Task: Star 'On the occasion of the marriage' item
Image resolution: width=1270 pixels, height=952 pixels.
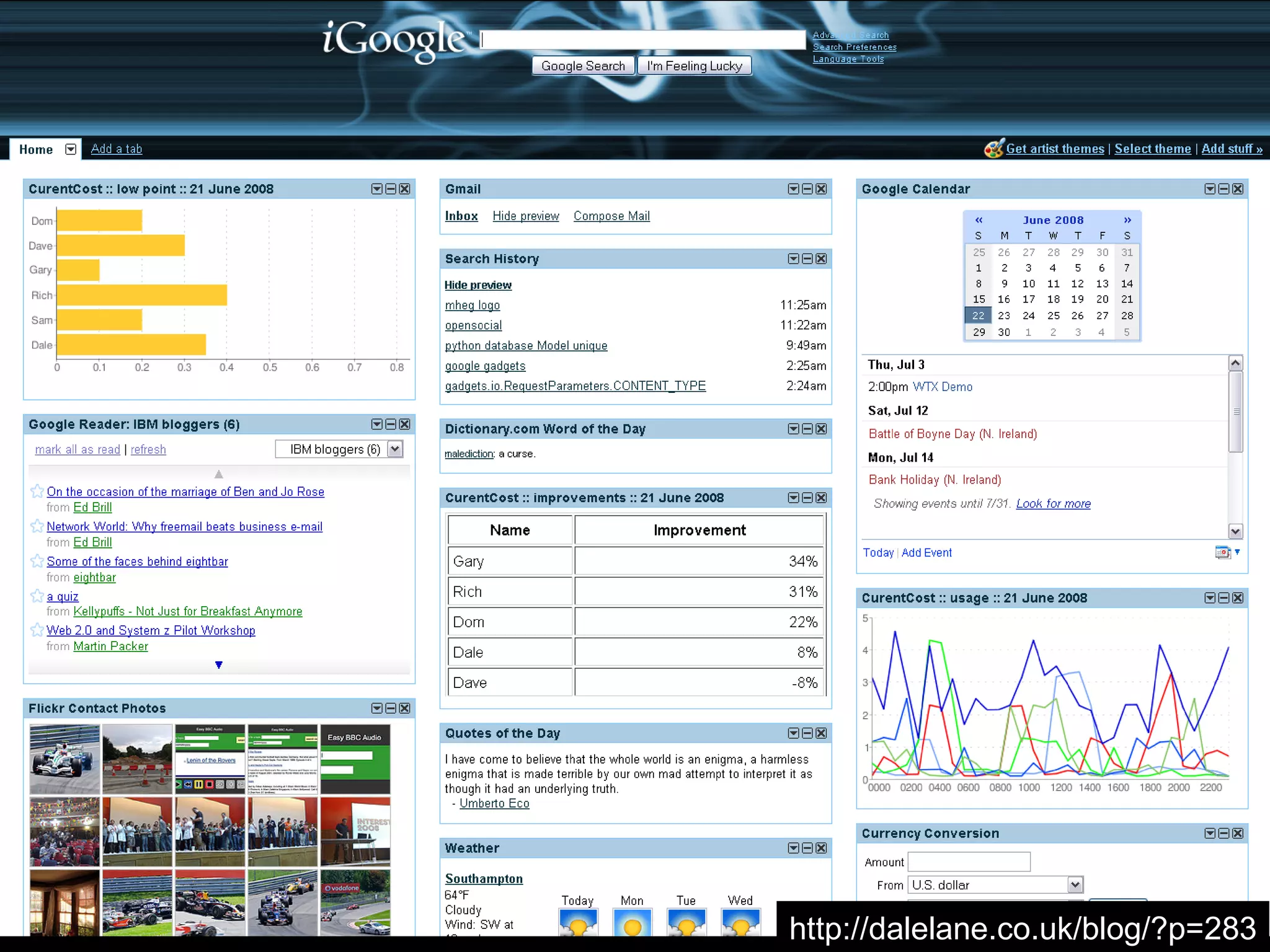Action: [37, 491]
